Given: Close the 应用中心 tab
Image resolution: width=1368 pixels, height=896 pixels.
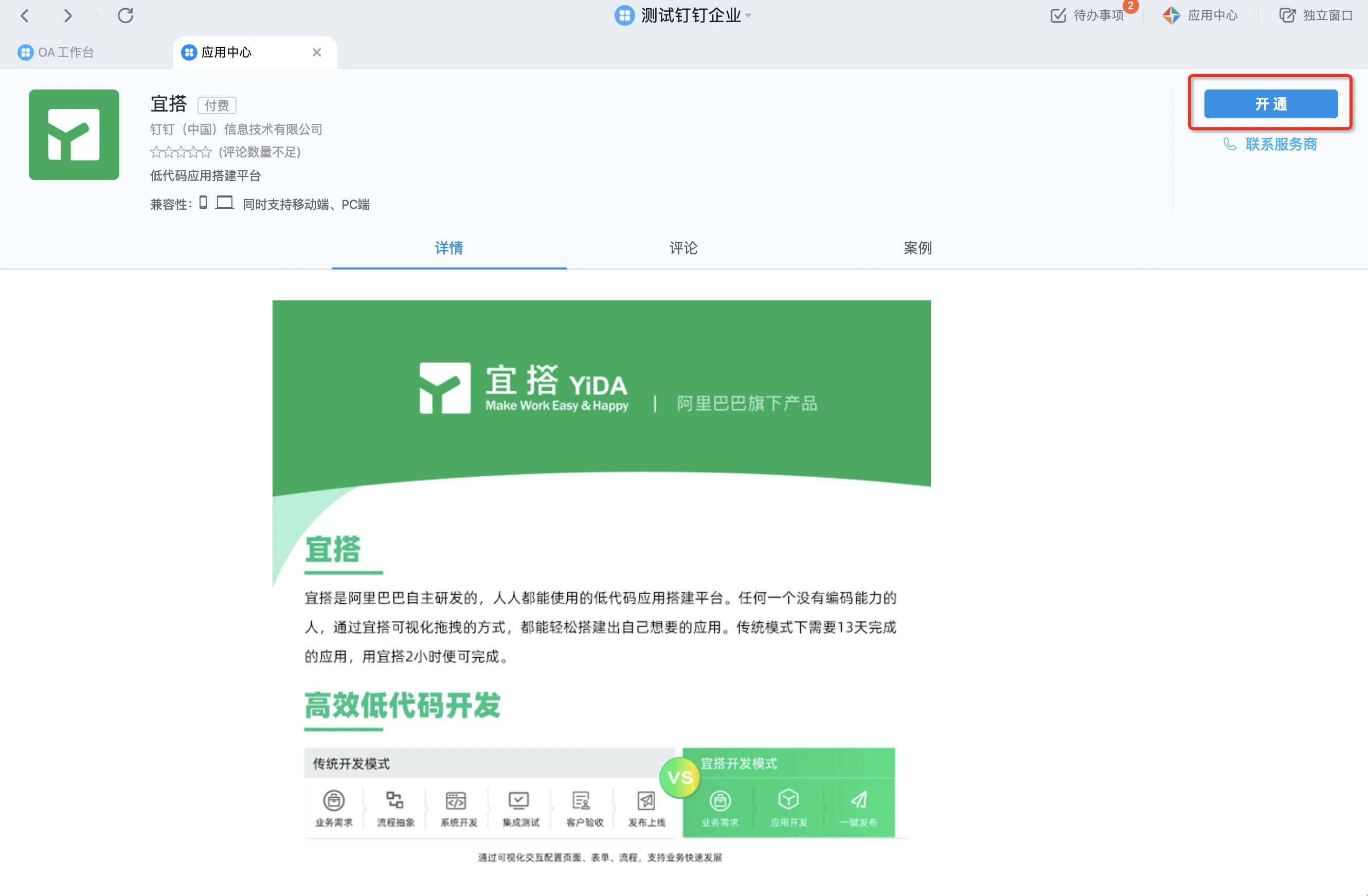Looking at the screenshot, I should 317,52.
